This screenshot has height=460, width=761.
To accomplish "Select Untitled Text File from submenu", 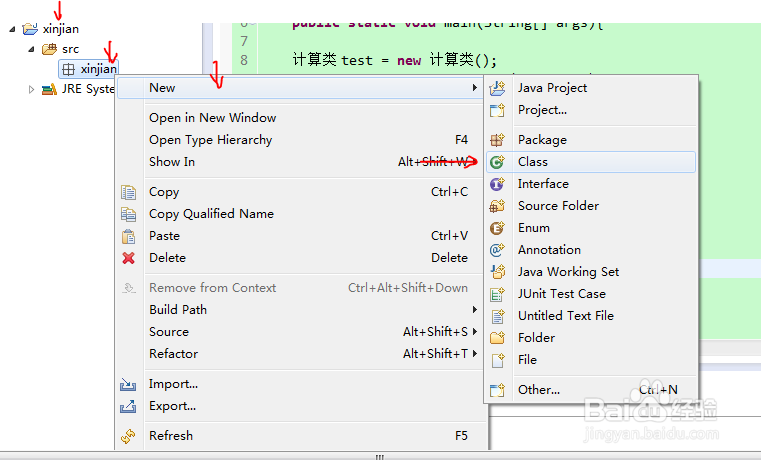I will pyautogui.click(x=565, y=316).
